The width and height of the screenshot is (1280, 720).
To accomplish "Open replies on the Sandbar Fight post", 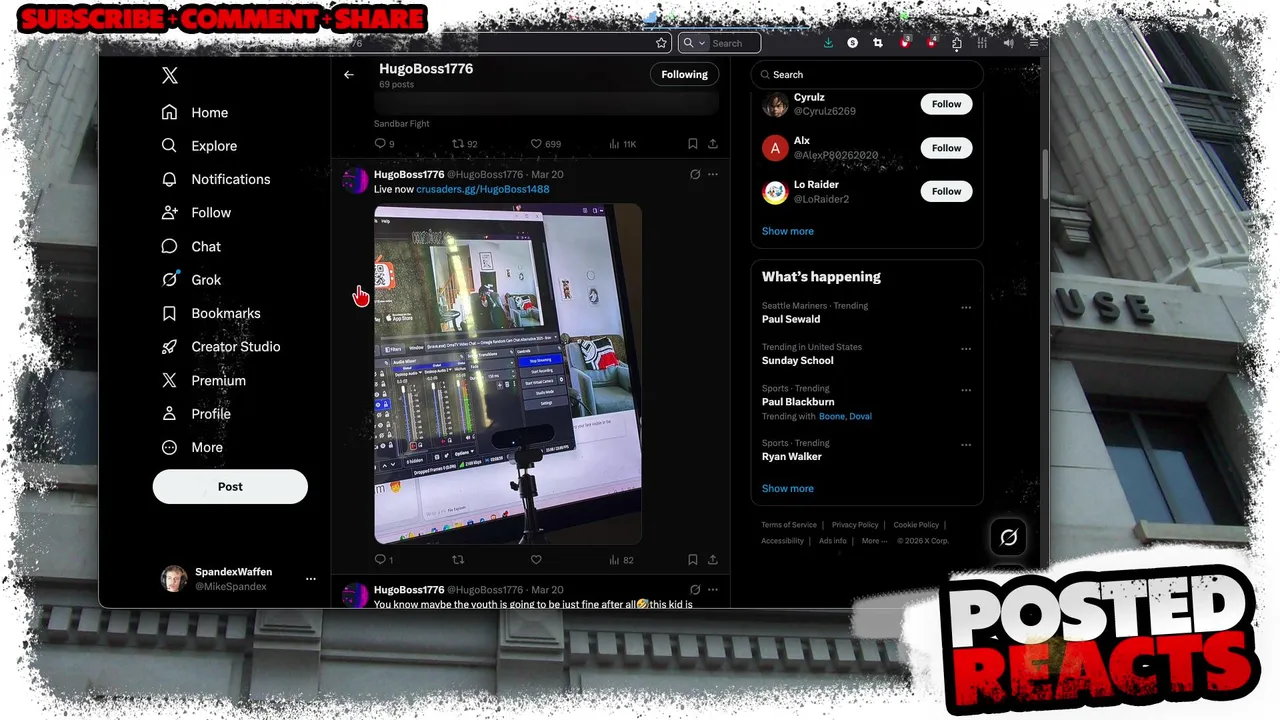I will point(384,144).
